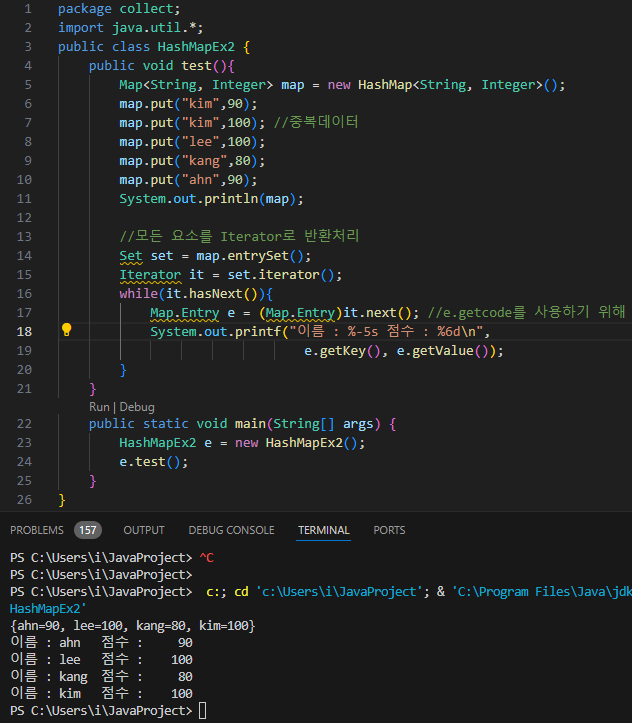The image size is (632, 723).
Task: Click the terminal row for name kim
Action: click(101, 693)
